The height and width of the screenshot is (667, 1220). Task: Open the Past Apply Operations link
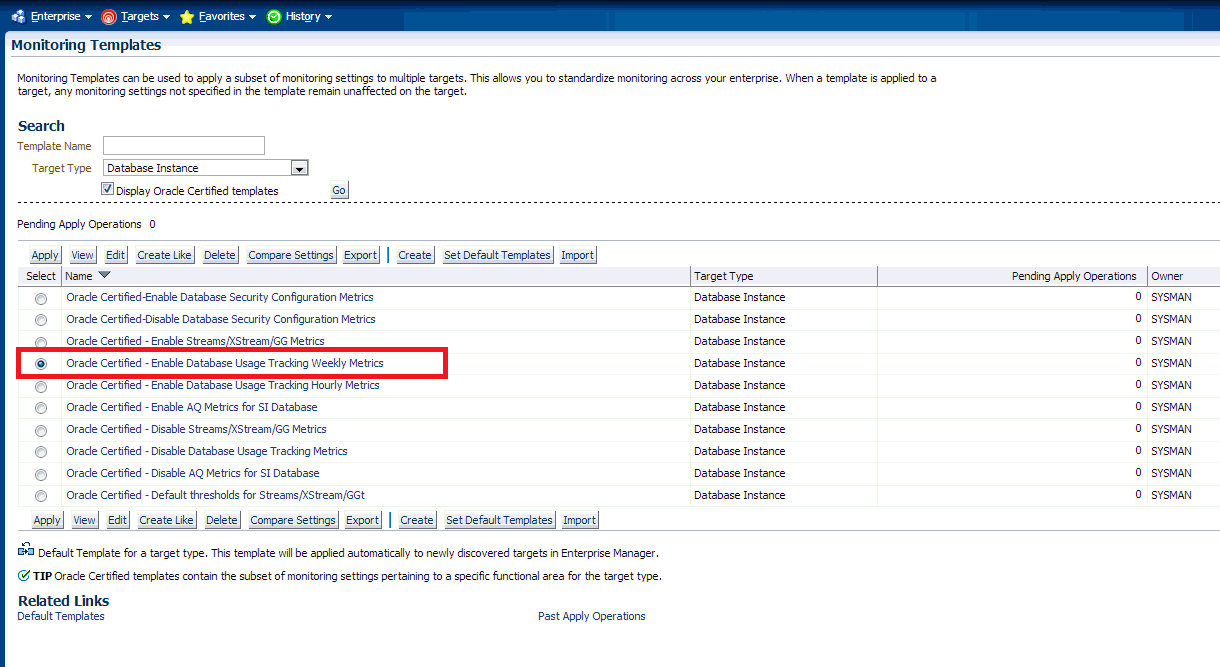592,616
